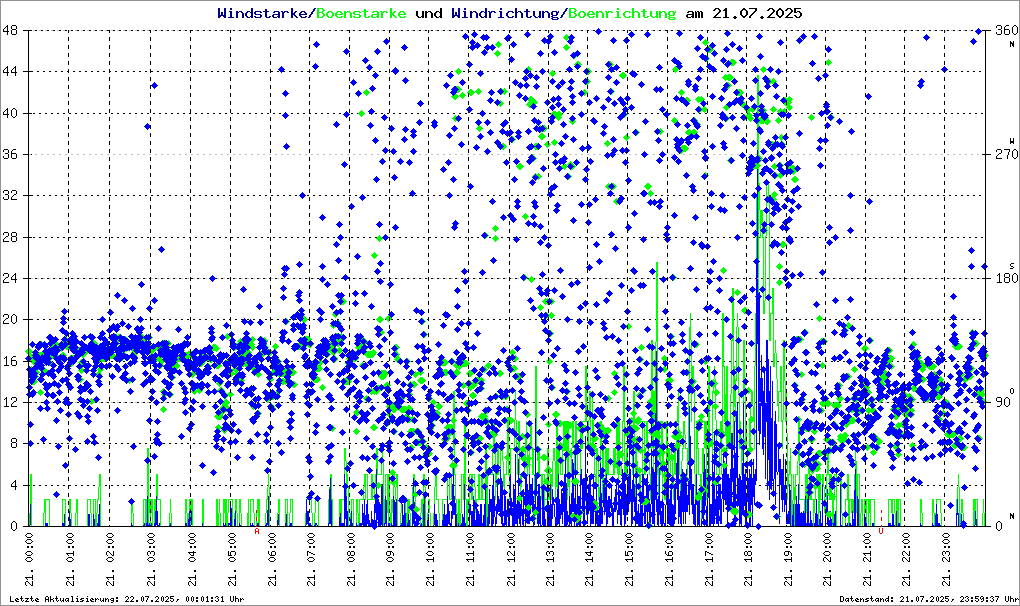Click the 180 degree right axis label
The height and width of the screenshot is (606, 1020).
(x=1000, y=278)
